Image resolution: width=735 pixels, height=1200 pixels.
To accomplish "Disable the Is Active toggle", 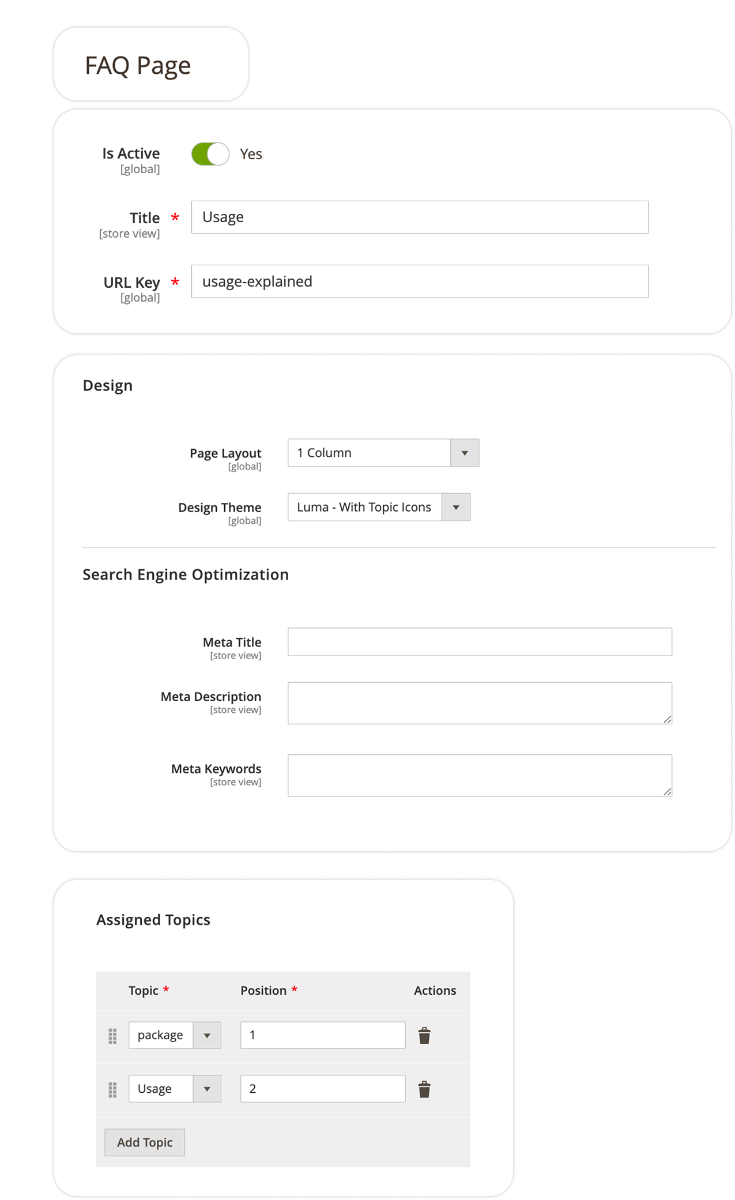I will coord(209,154).
